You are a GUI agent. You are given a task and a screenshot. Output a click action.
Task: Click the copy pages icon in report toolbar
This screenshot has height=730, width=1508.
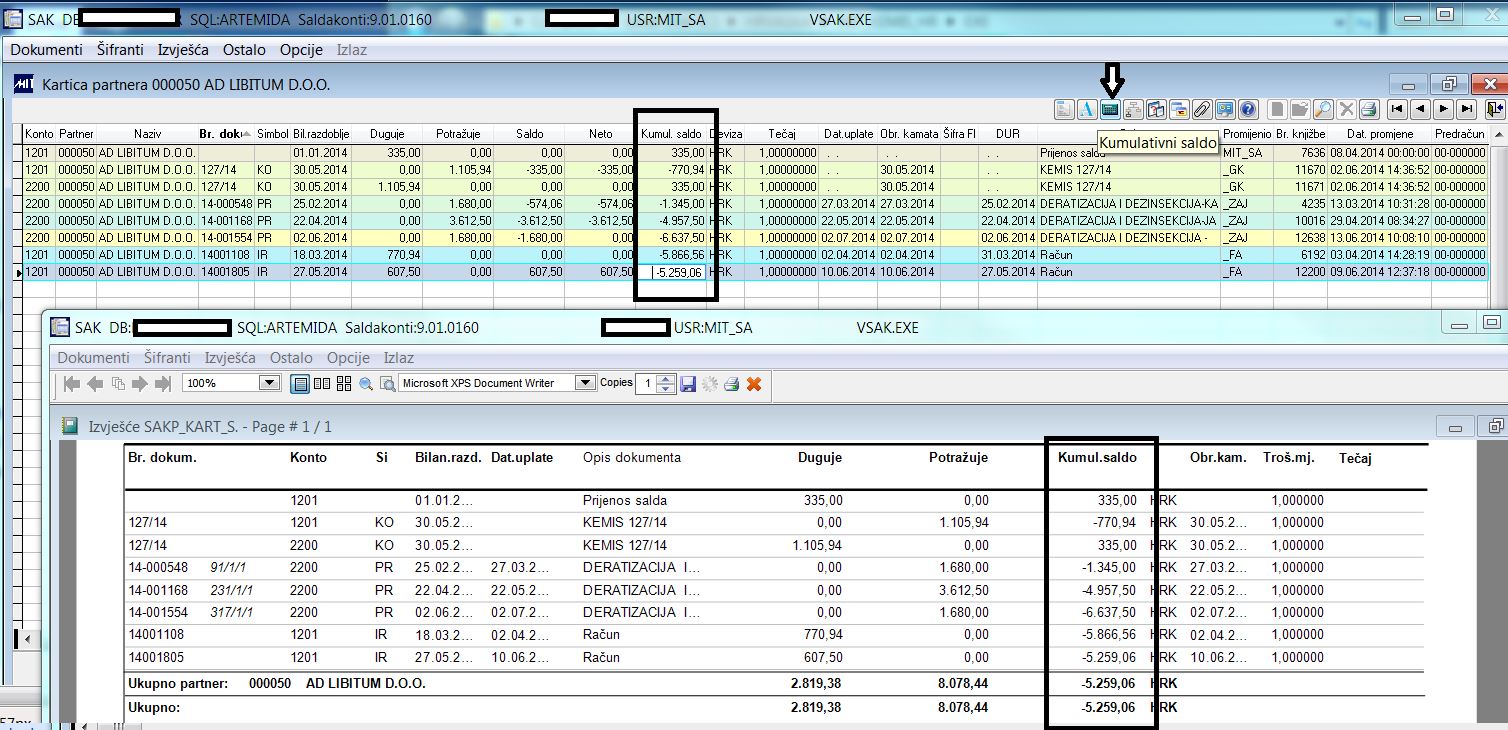click(x=118, y=383)
